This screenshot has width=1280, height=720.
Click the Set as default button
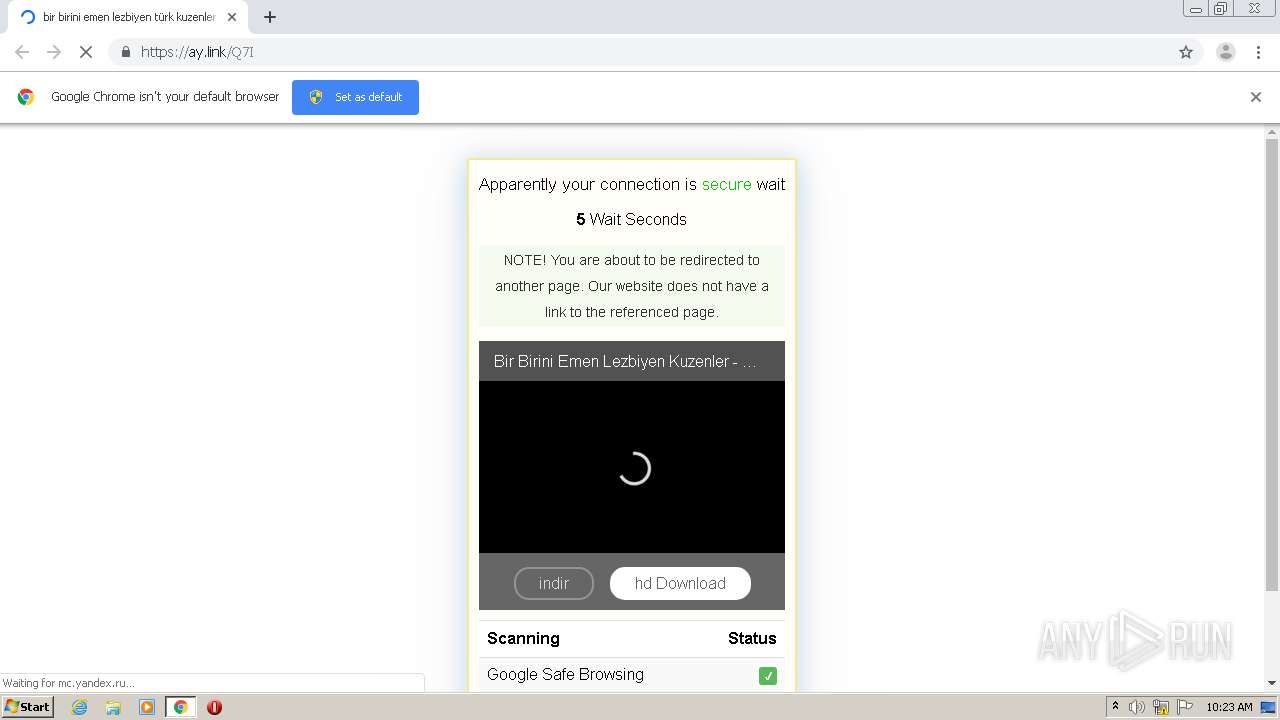pyautogui.click(x=355, y=97)
